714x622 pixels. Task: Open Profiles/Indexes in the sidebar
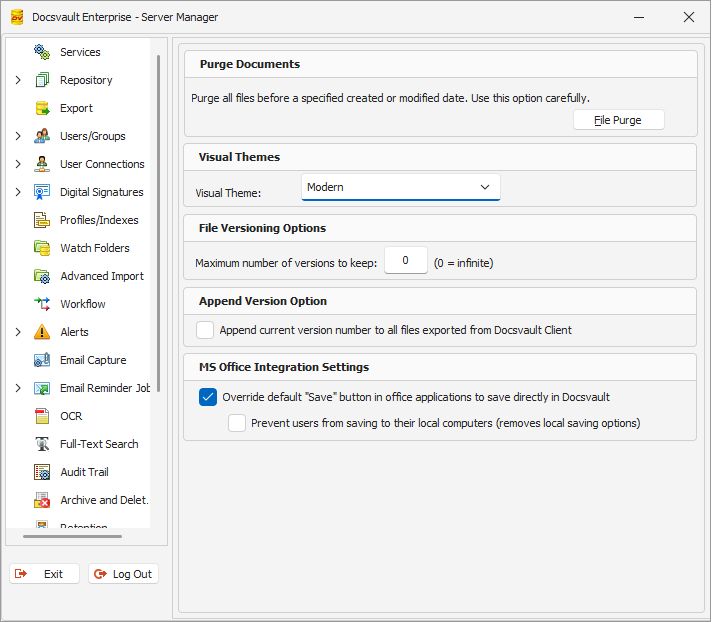click(x=99, y=220)
